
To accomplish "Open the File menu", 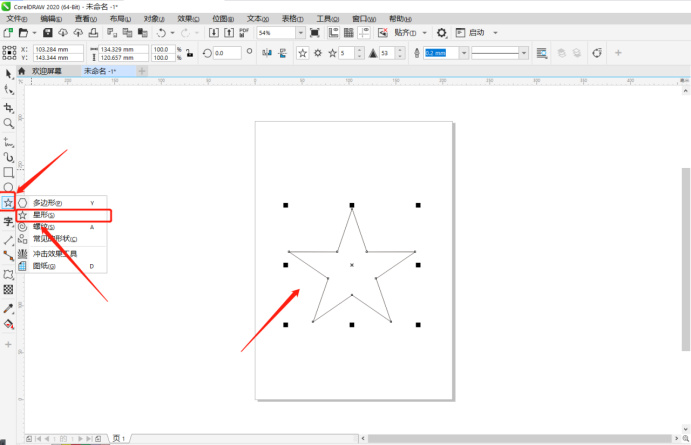I will coord(17,19).
